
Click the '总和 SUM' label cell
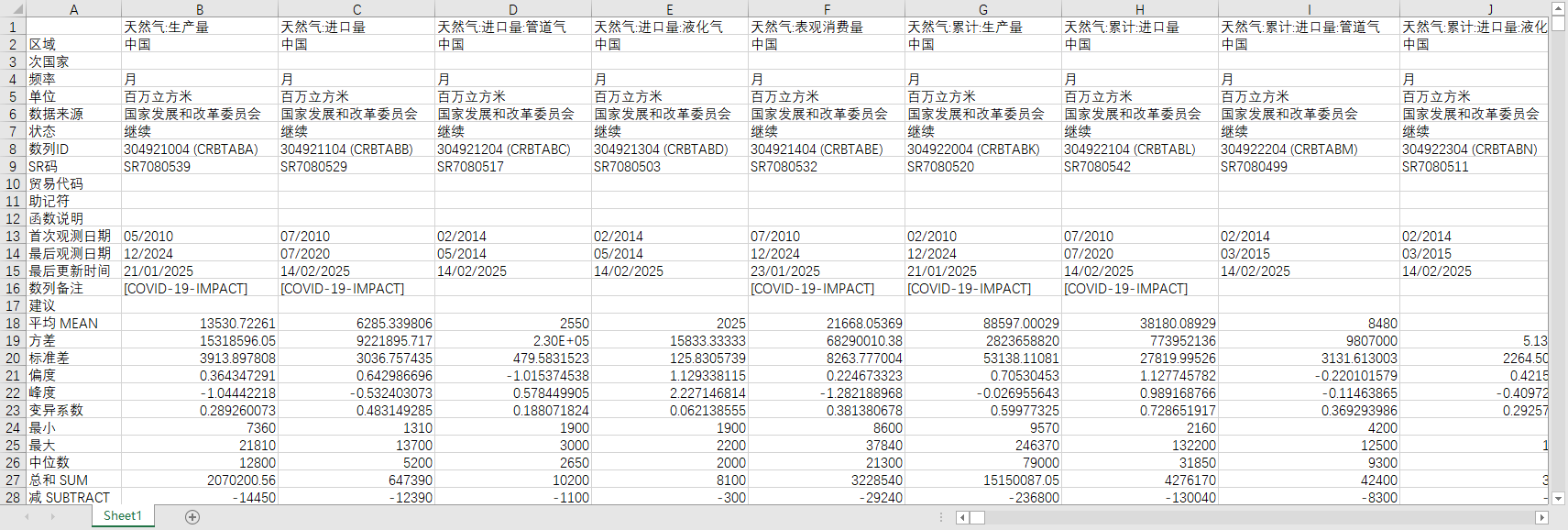(x=73, y=480)
